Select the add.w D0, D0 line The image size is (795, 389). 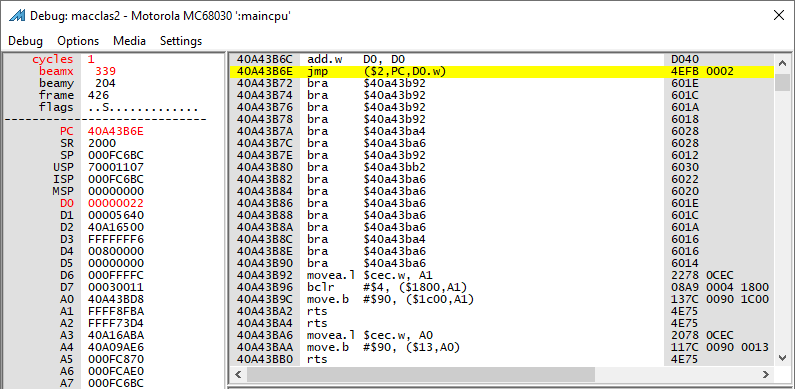(502, 59)
